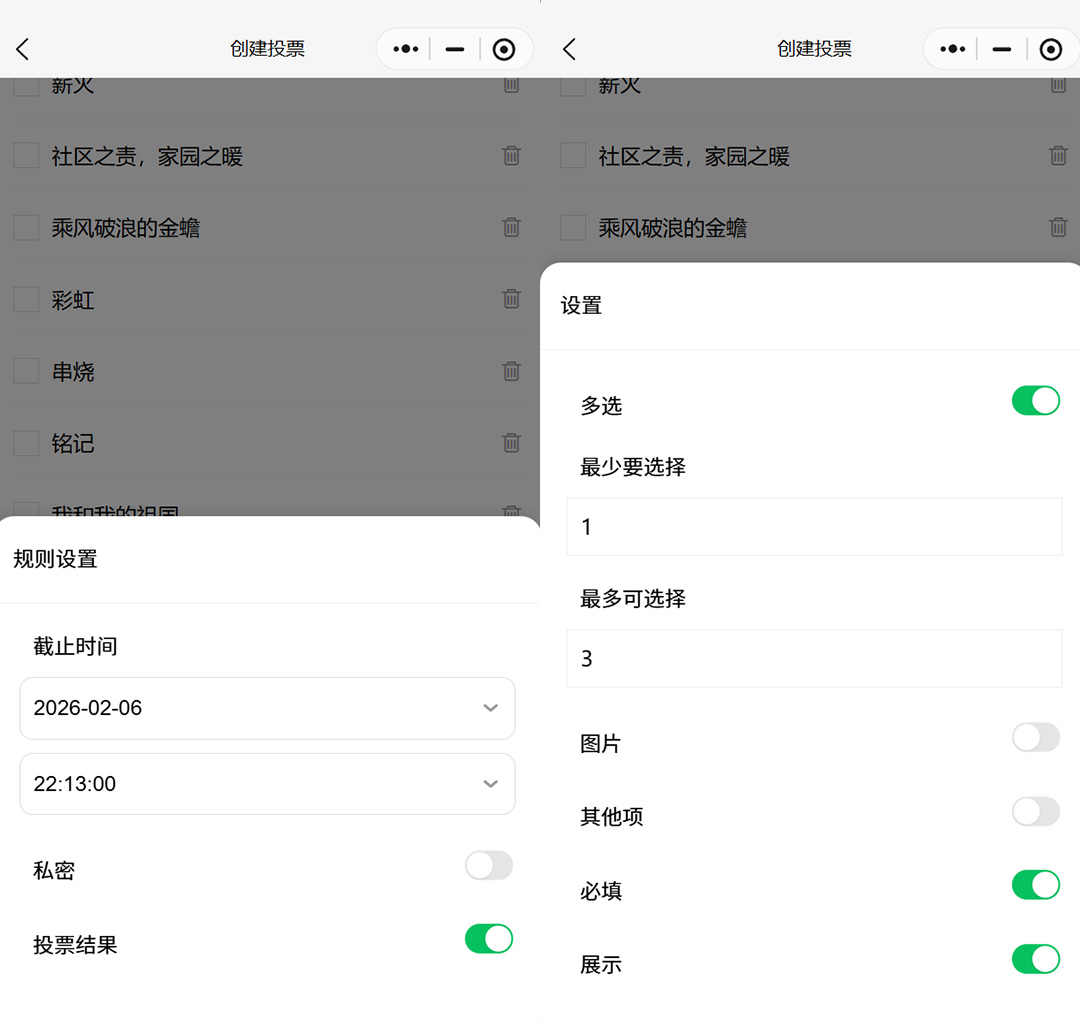1080x1020 pixels.
Task: Delete the 彩虹 option with its trash icon
Action: (511, 299)
